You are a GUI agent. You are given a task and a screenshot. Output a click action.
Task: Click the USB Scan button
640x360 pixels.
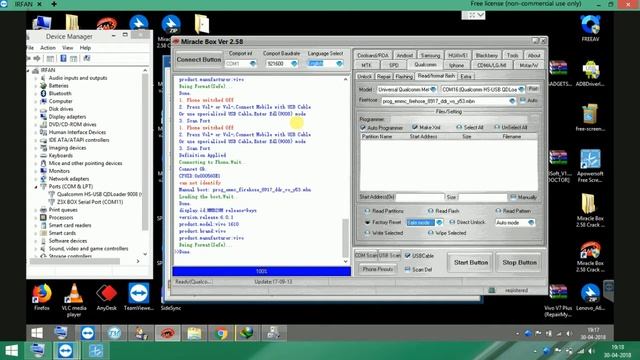pos(389,256)
